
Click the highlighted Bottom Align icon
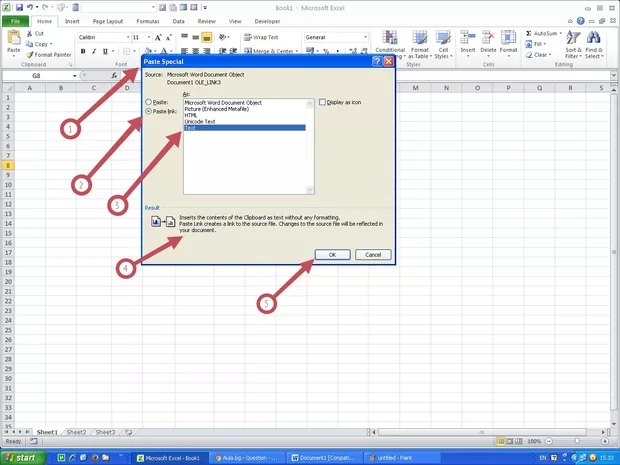(206, 37)
